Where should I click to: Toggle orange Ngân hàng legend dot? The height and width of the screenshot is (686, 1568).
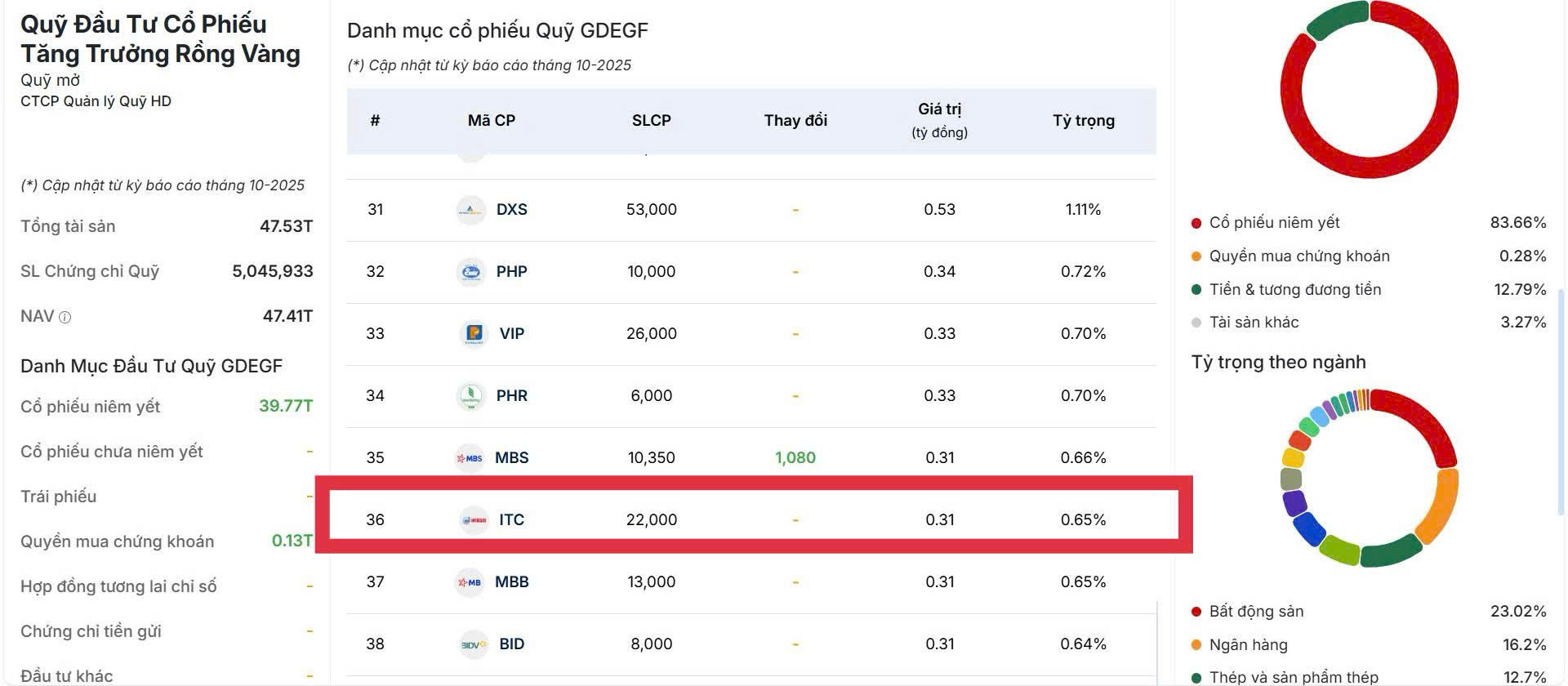click(1196, 645)
